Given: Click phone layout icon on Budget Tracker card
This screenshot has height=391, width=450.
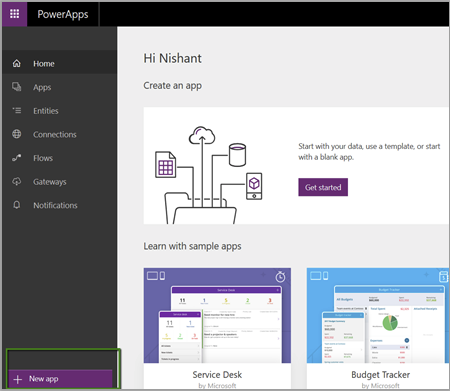Looking at the screenshot, I should (326, 276).
